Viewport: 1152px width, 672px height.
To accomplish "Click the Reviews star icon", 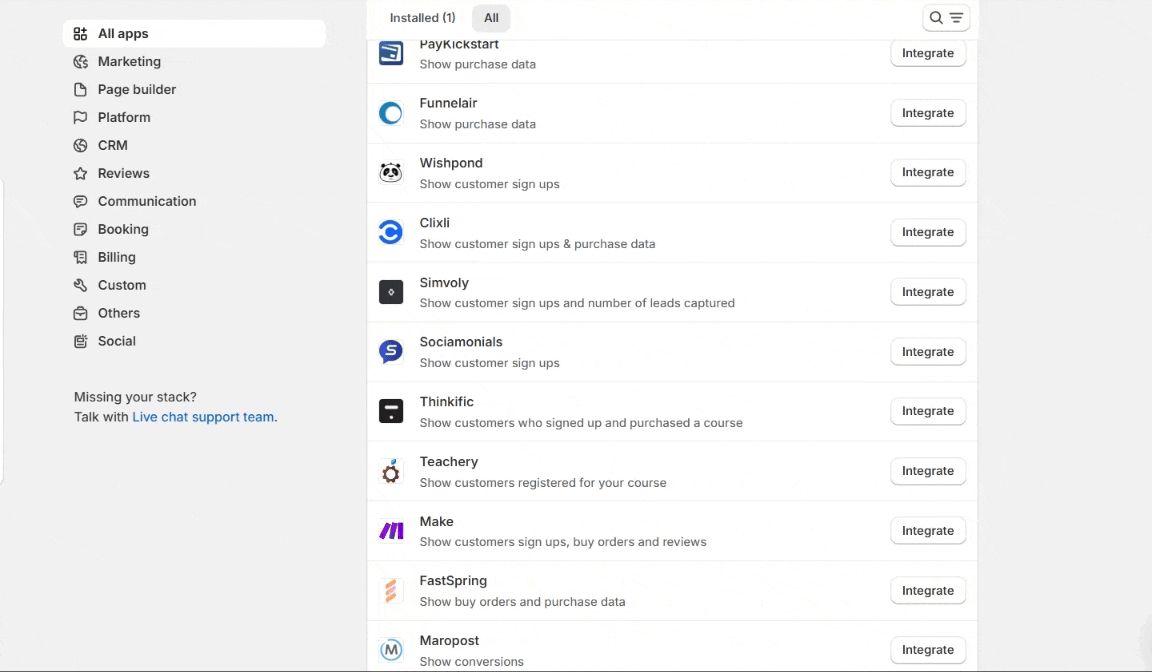I will 80,173.
